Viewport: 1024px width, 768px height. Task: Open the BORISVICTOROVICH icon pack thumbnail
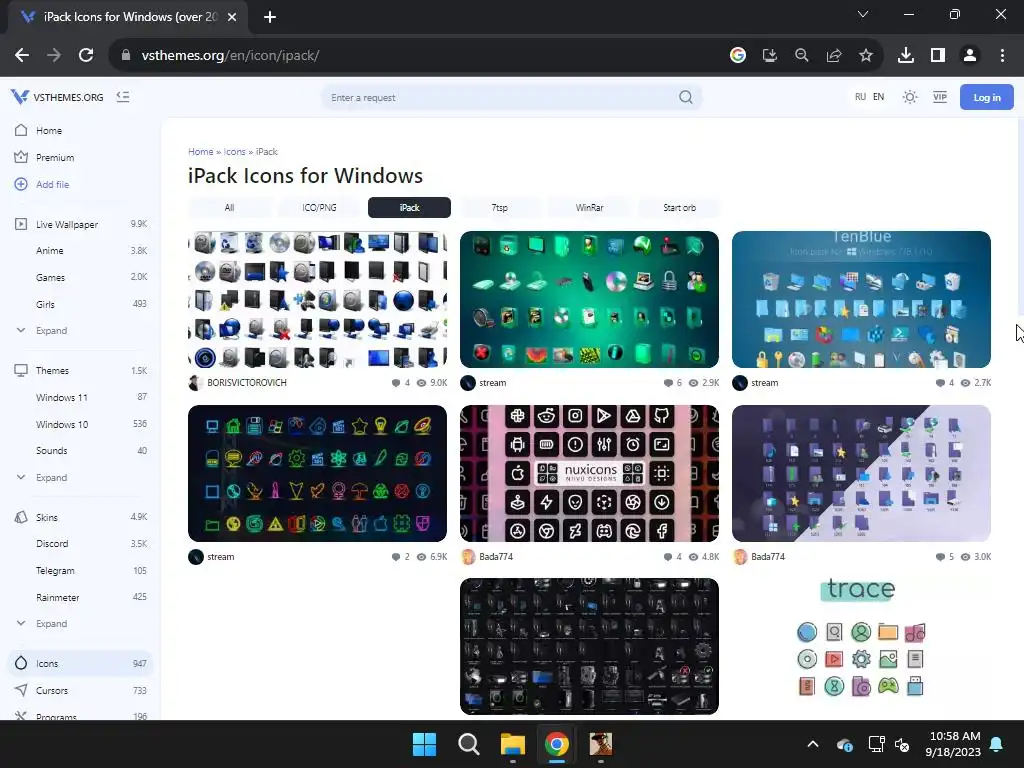point(317,299)
